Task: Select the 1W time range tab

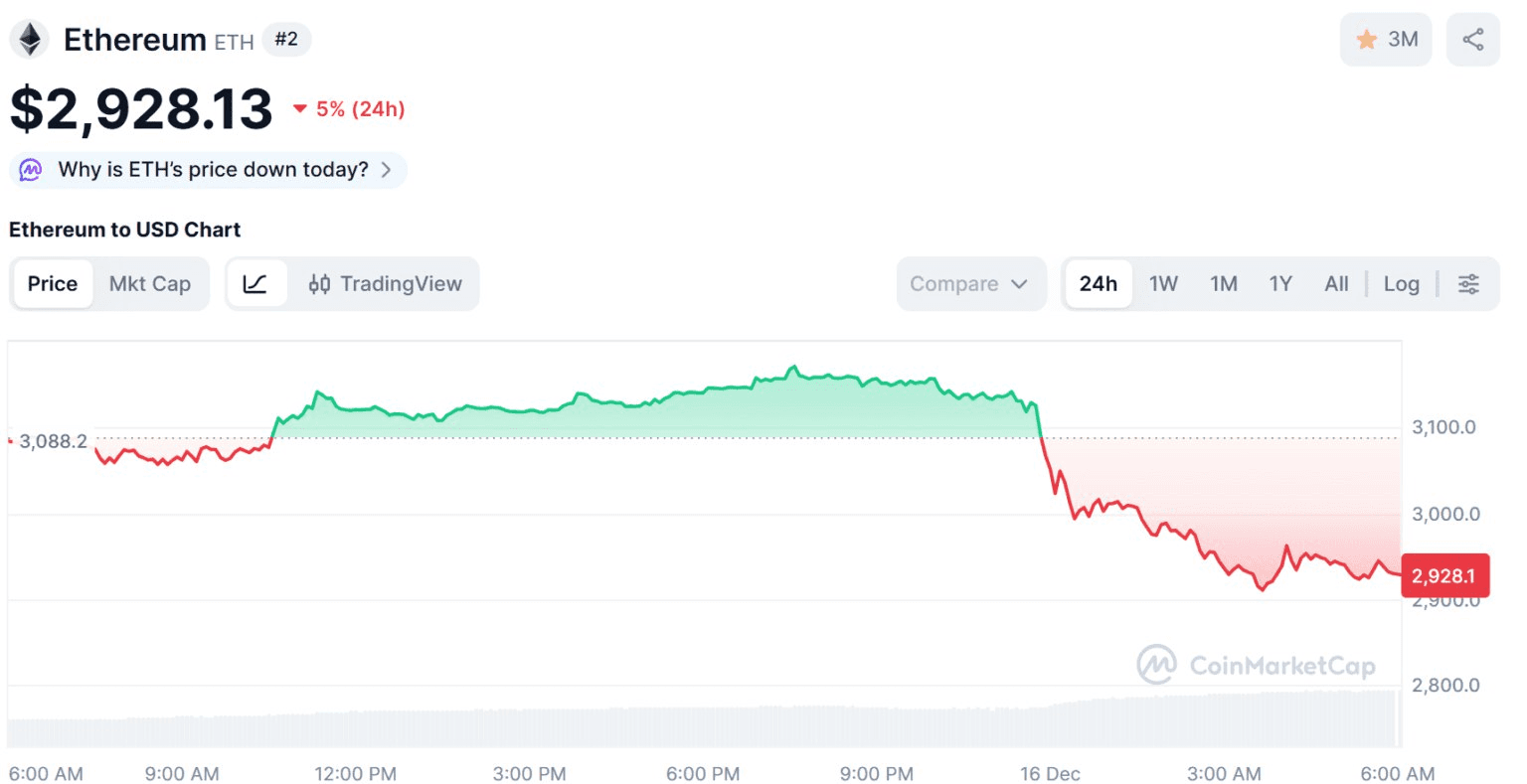Action: (1163, 284)
